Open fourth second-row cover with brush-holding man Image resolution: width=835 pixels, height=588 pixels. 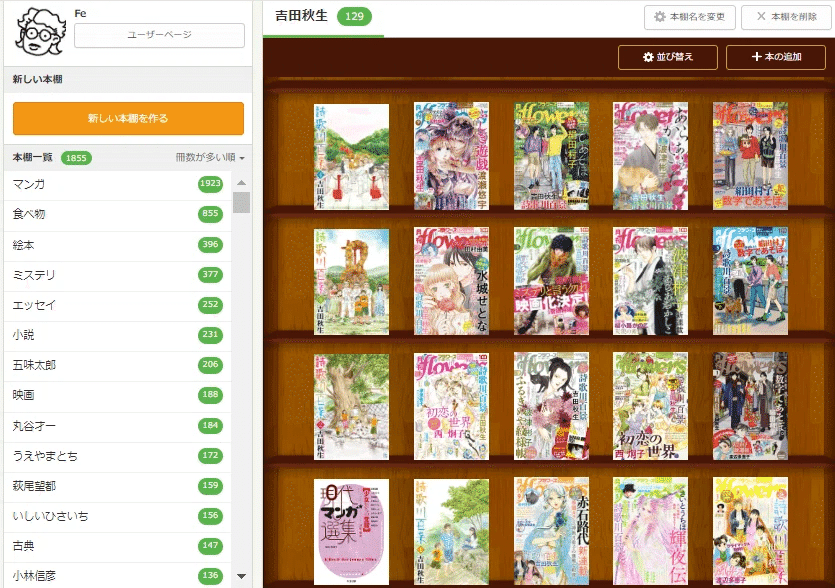(650, 281)
